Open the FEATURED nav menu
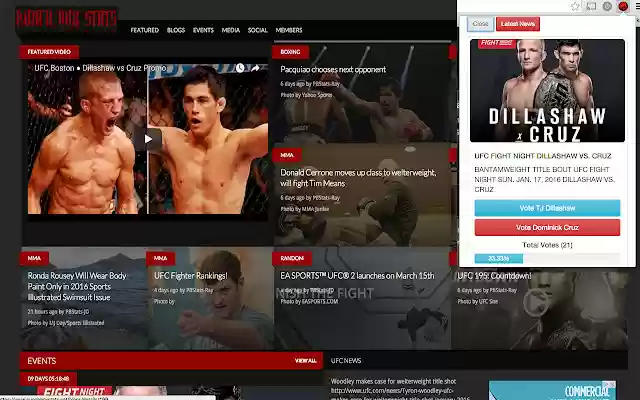Image resolution: width=640 pixels, height=400 pixels. pos(144,30)
